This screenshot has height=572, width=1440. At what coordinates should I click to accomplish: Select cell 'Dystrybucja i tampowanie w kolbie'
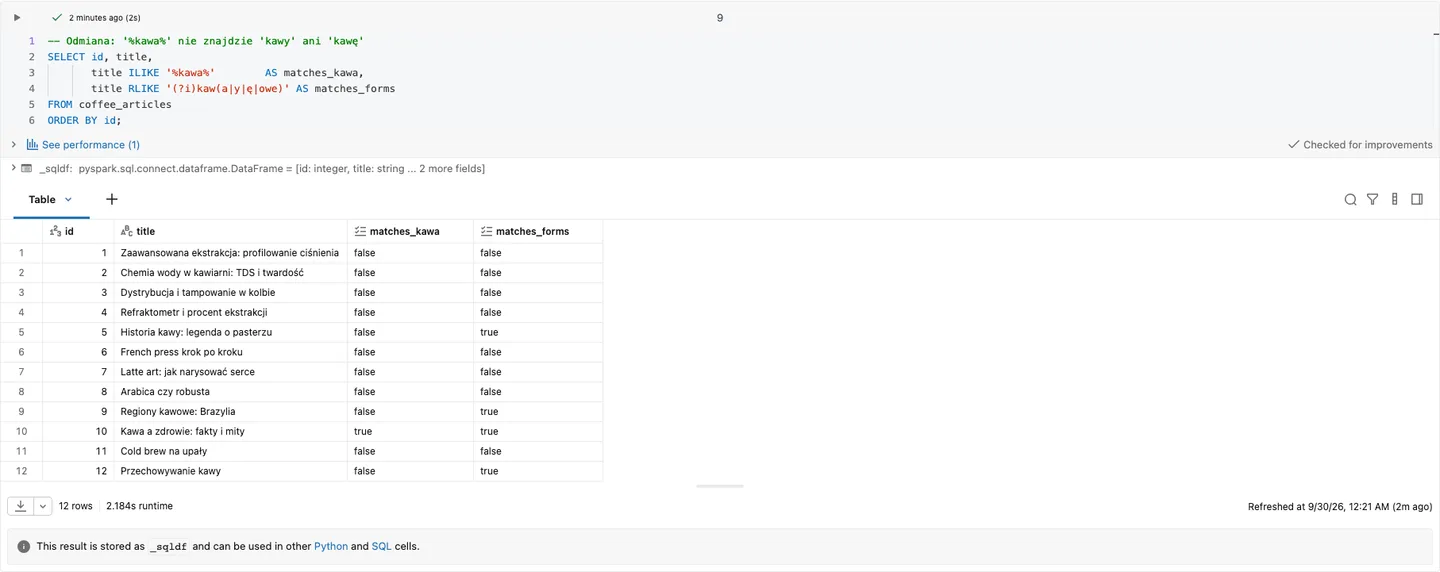[231, 292]
